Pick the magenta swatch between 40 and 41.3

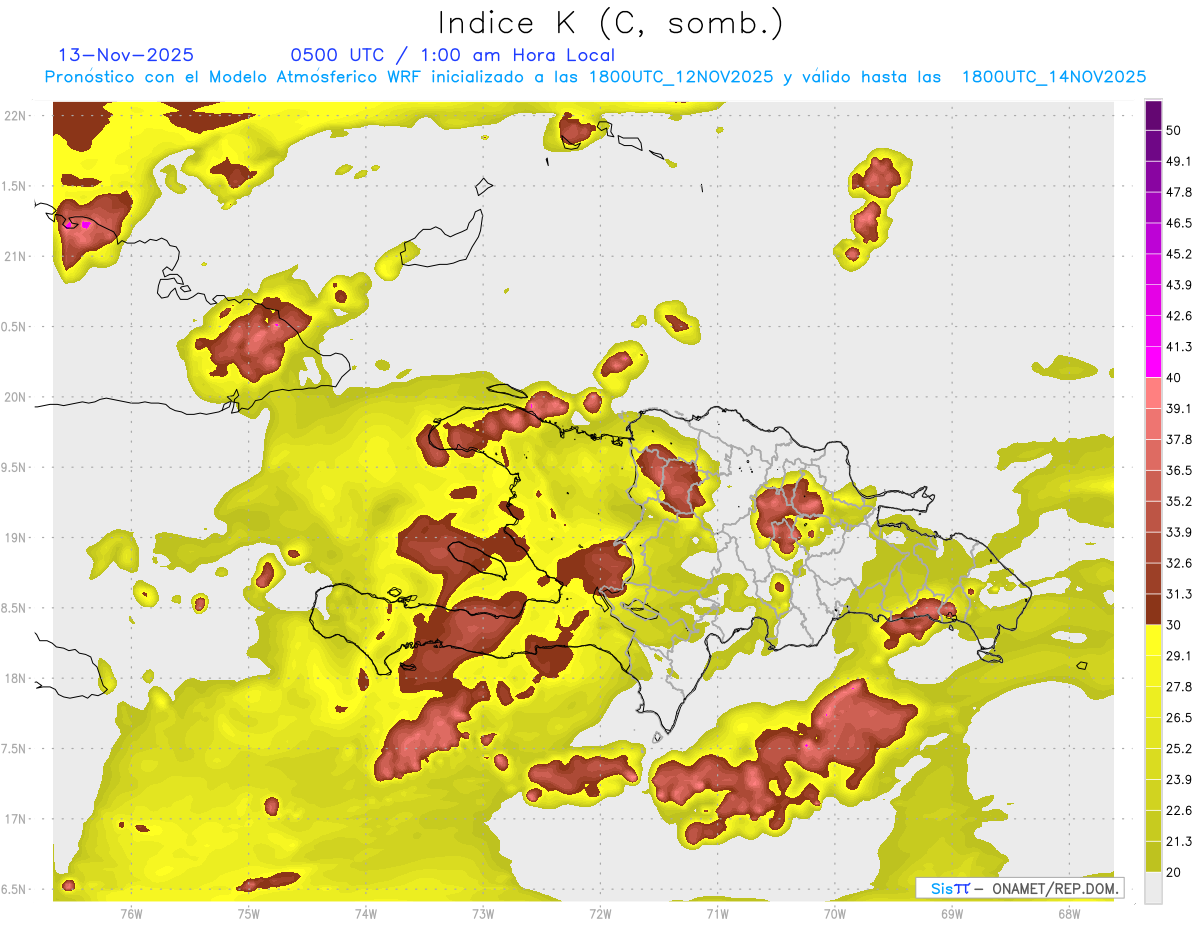pos(1153,362)
